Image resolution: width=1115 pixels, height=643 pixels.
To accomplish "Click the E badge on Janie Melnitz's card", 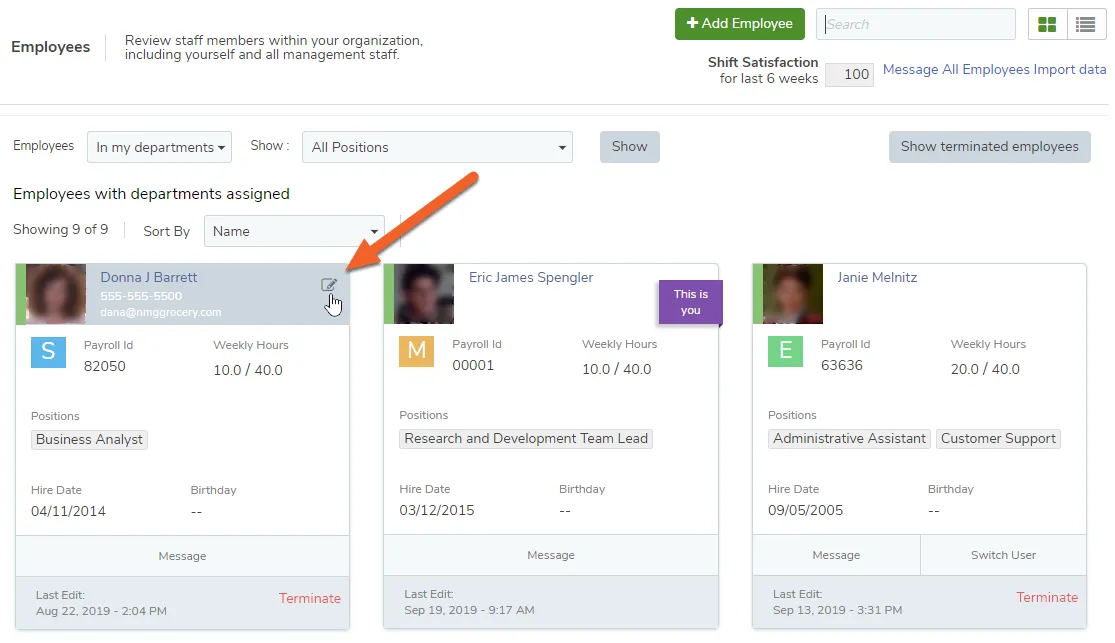I will point(785,350).
